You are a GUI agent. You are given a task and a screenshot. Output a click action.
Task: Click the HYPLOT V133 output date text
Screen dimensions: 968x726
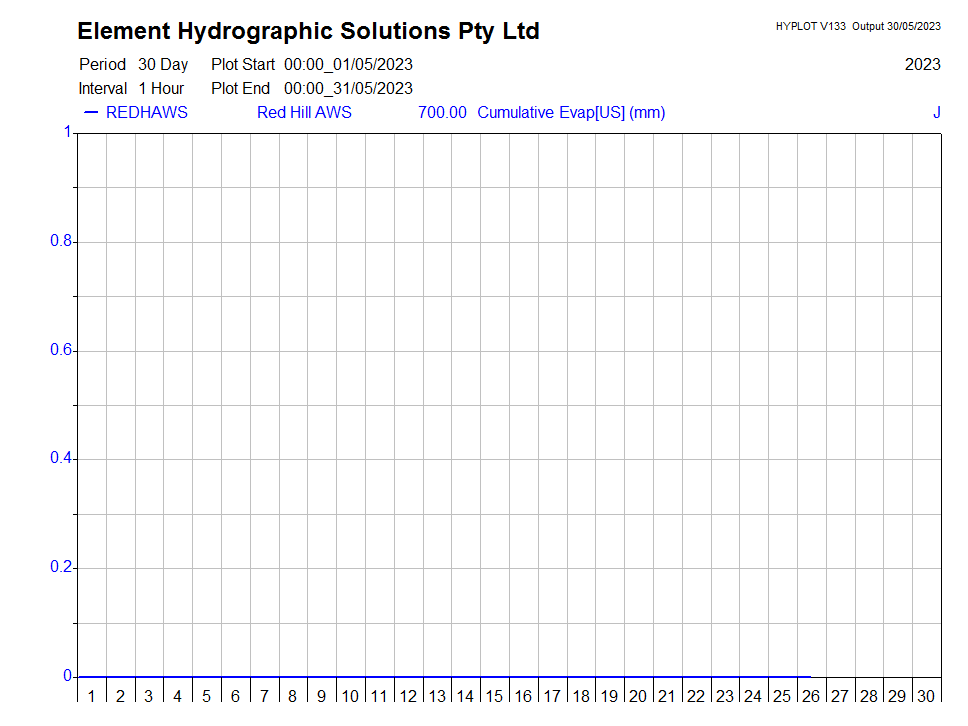[x=858, y=26]
